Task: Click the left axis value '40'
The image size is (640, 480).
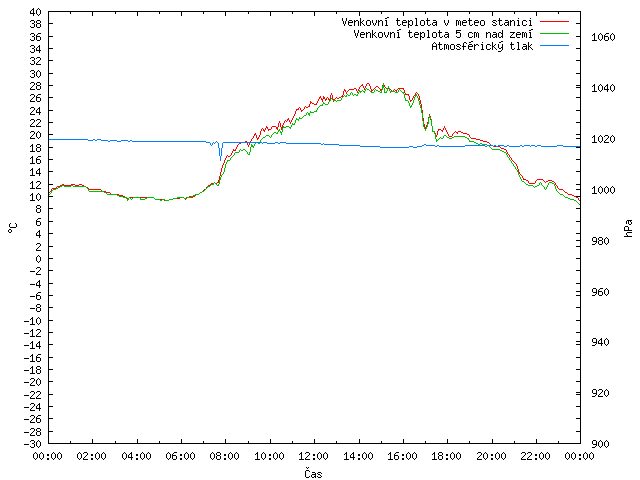Action: [36, 12]
